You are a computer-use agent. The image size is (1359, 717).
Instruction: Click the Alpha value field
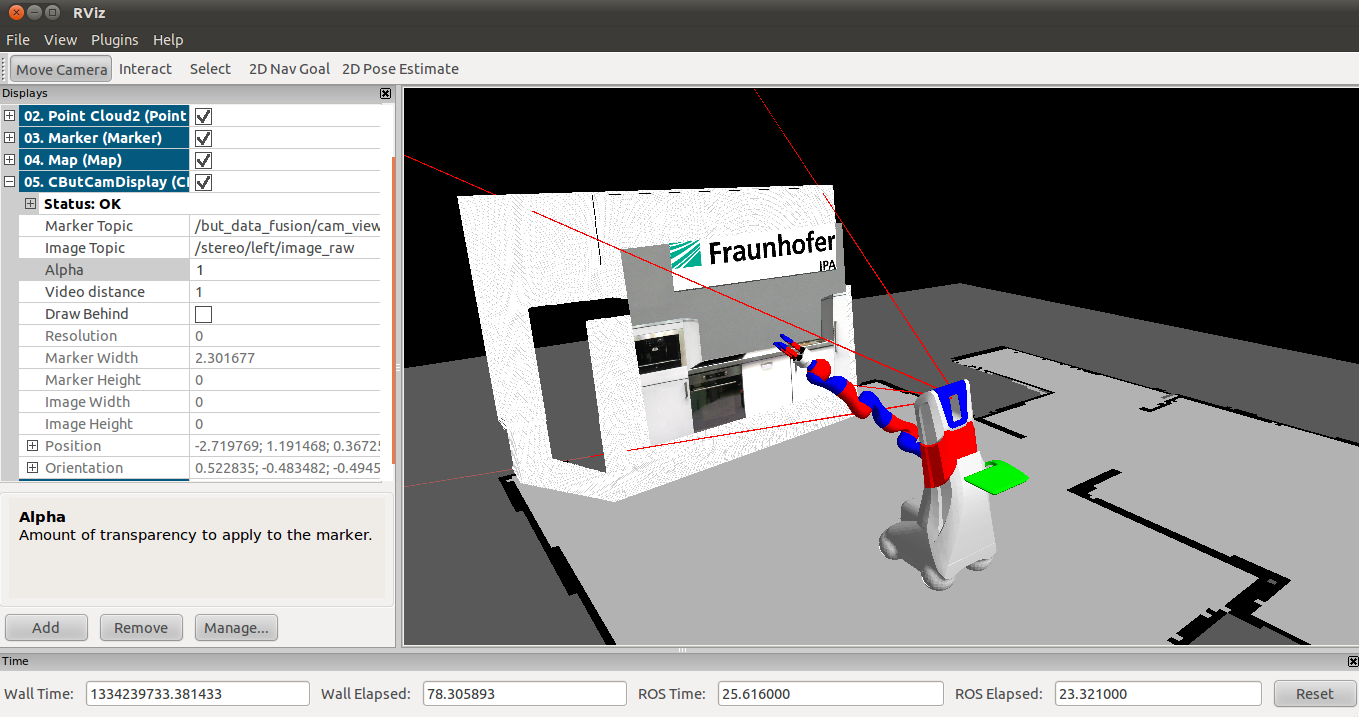285,270
